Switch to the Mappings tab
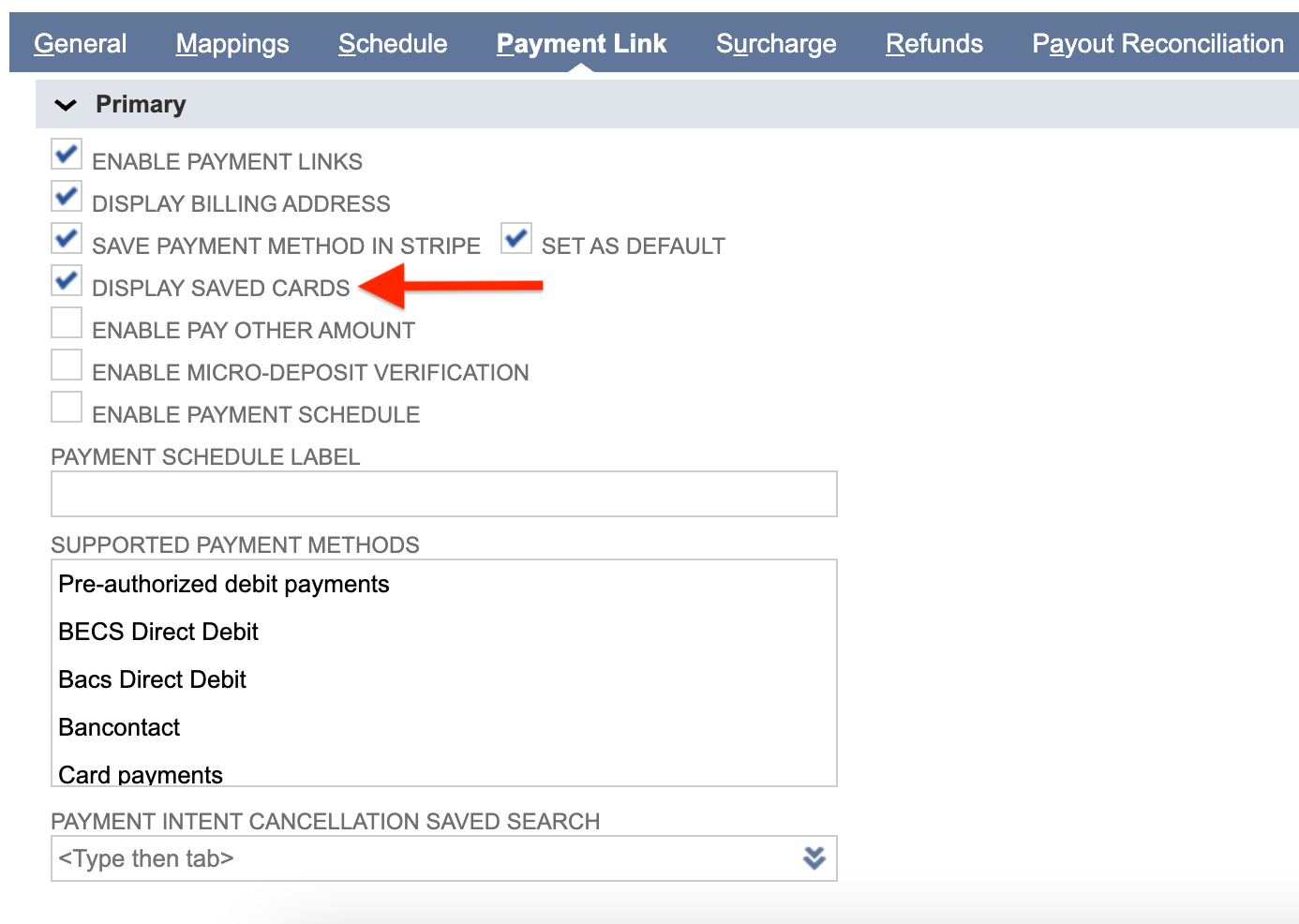 click(x=232, y=44)
